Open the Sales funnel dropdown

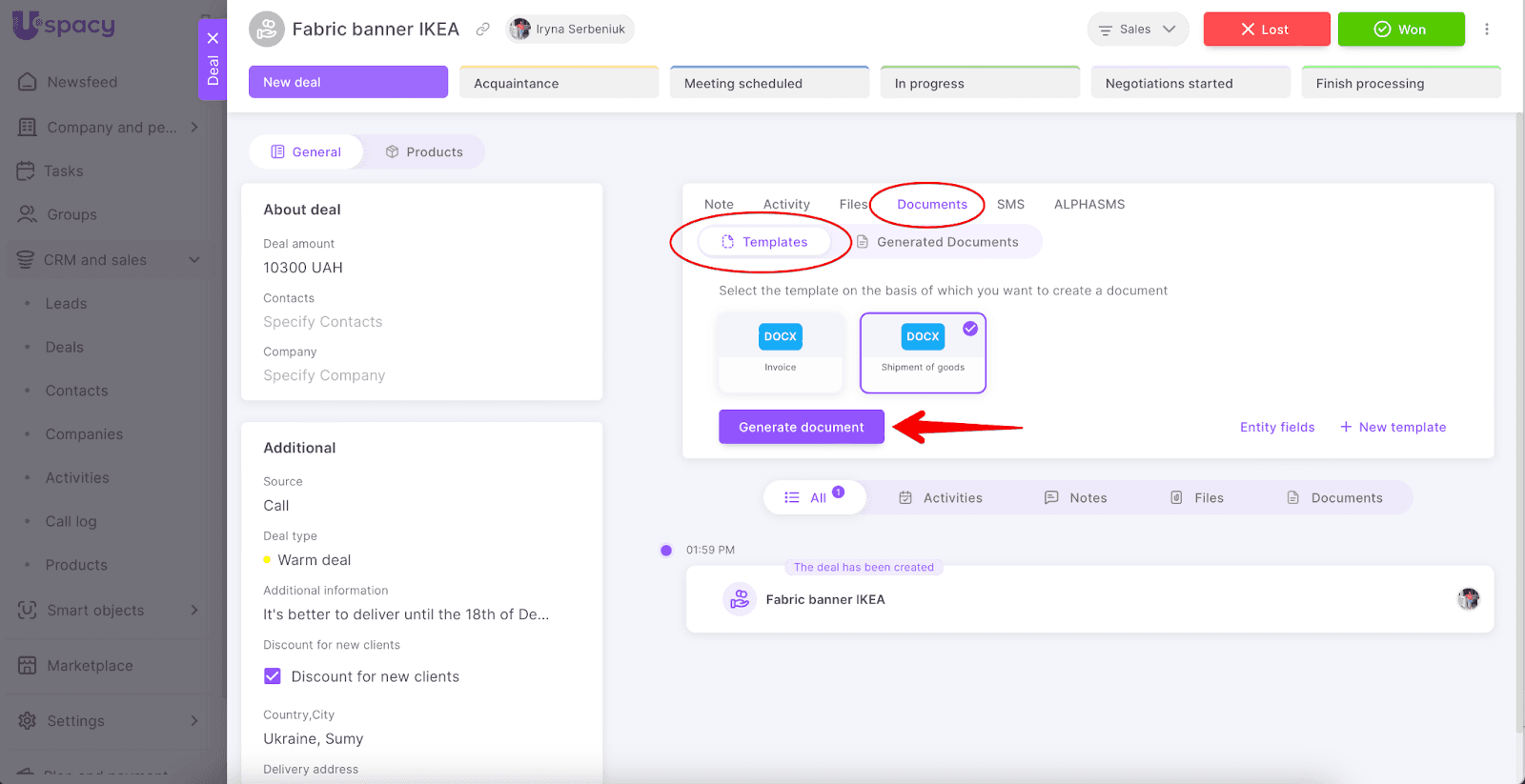tap(1137, 30)
